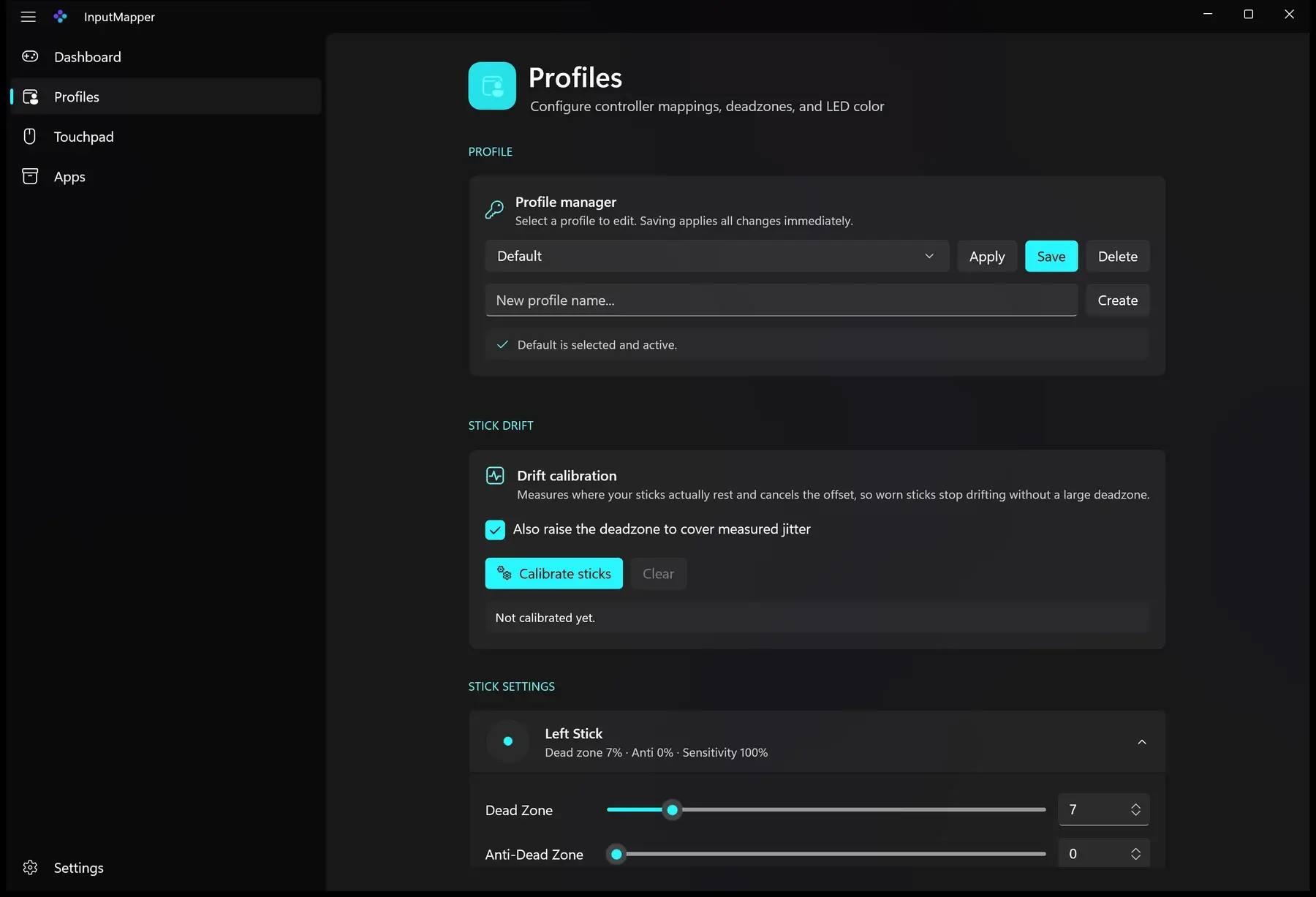Viewport: 1316px width, 897px height.
Task: Click the Profiles sidebar icon
Action: tap(30, 96)
